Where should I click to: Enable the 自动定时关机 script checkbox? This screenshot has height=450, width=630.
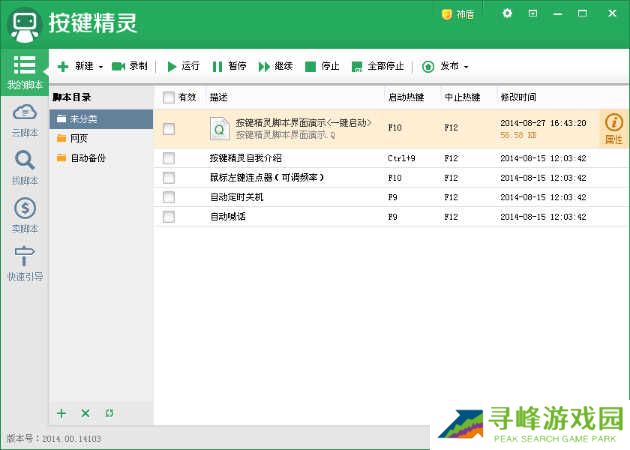168,197
